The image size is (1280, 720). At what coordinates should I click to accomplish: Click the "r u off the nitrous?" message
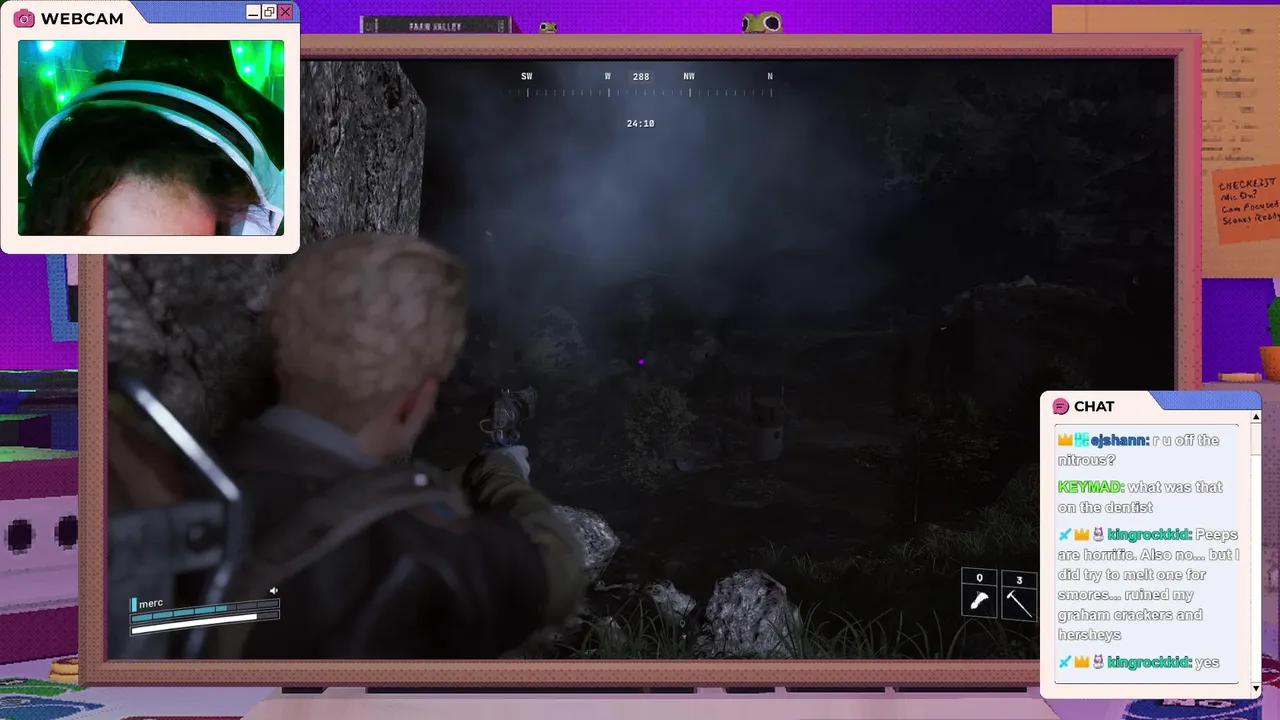(1139, 450)
